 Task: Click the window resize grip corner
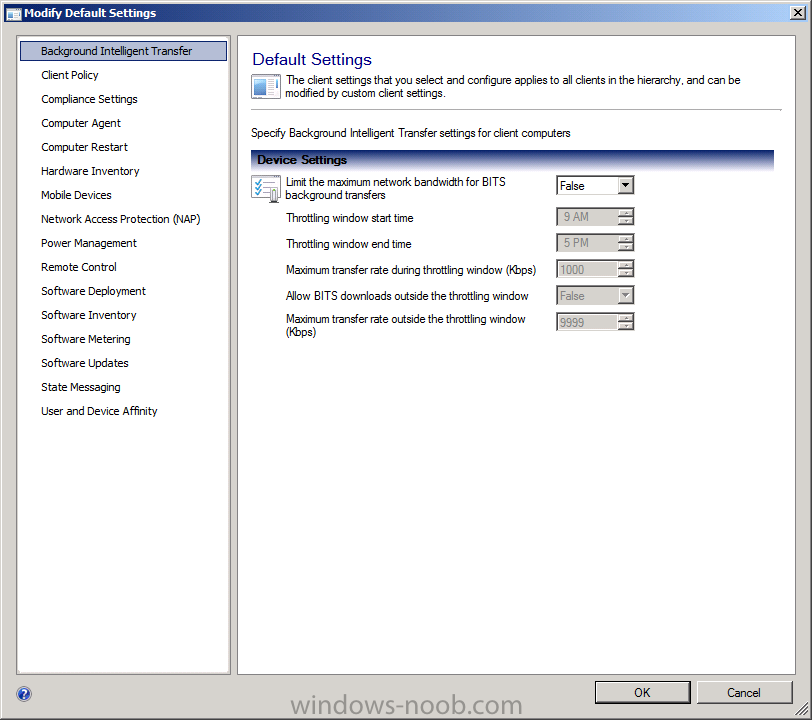coord(802,709)
